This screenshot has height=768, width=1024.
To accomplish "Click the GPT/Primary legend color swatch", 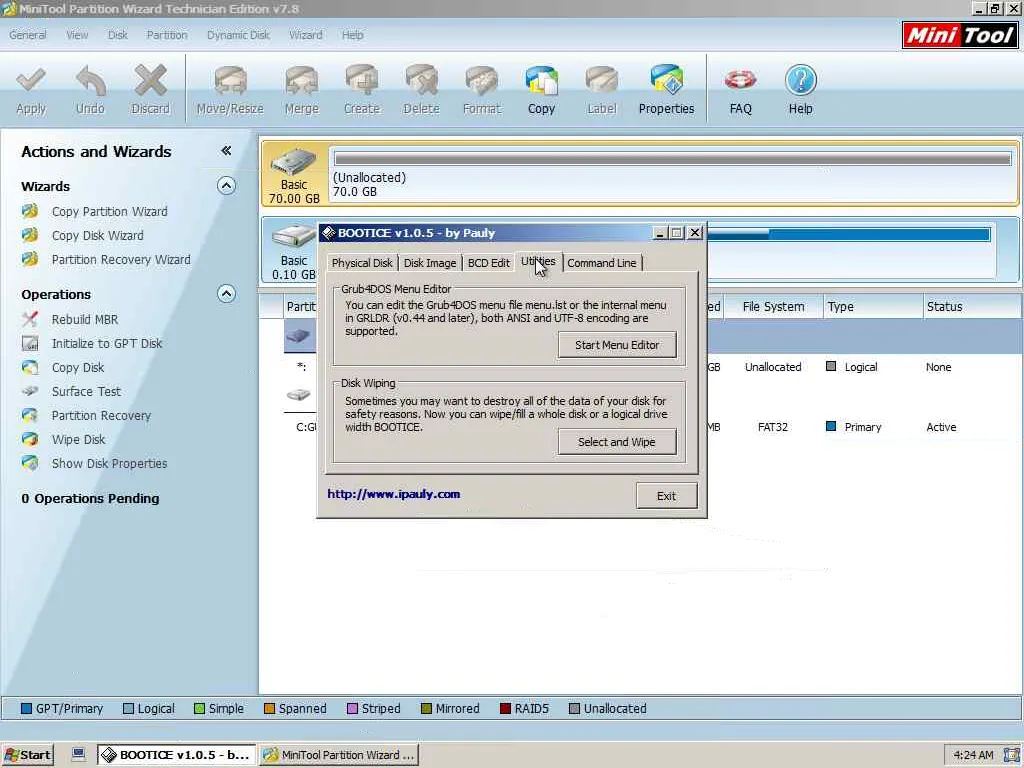I will click(x=27, y=709).
